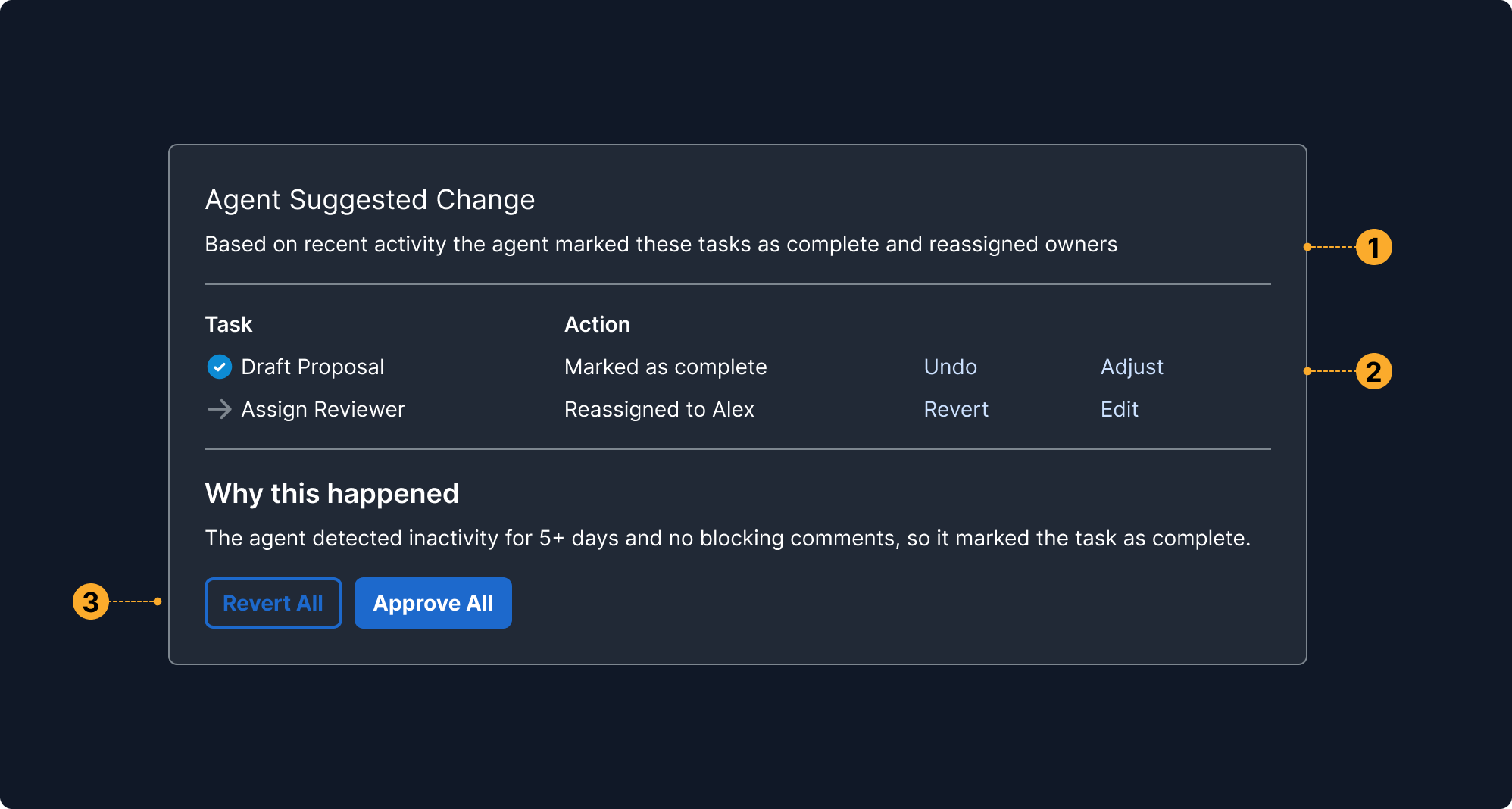The image size is (1512, 809).
Task: Click the "Reassigned to Alex" action text
Action: click(x=659, y=410)
